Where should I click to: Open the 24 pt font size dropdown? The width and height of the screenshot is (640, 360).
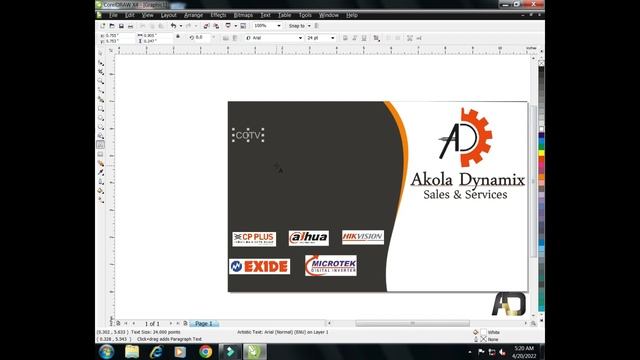[x=333, y=38]
